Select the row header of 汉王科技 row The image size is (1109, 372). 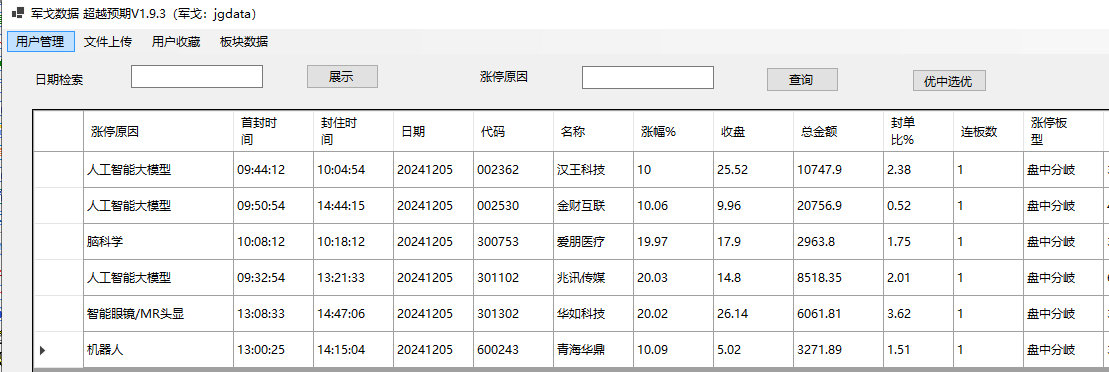tap(59, 170)
